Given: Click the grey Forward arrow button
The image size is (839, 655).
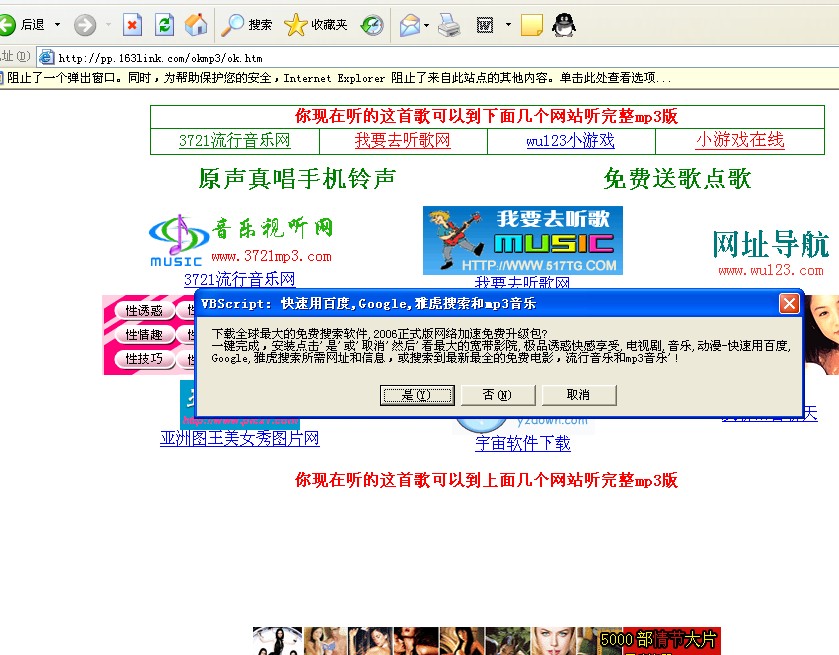Looking at the screenshot, I should (85, 25).
